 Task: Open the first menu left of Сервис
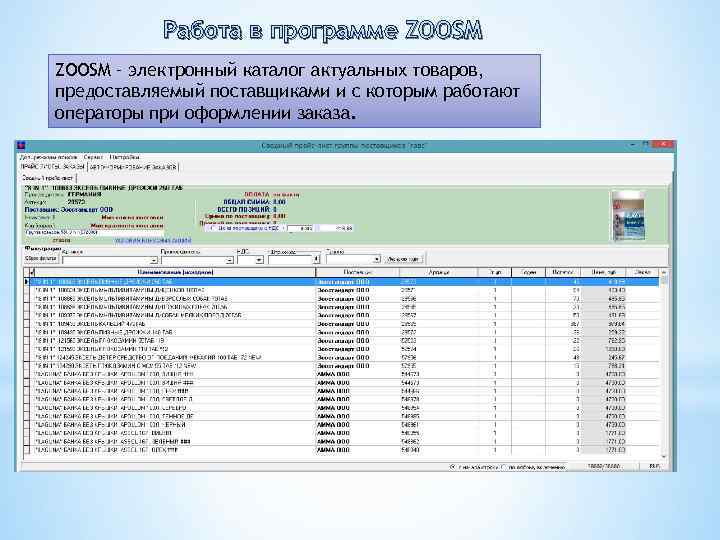48,157
